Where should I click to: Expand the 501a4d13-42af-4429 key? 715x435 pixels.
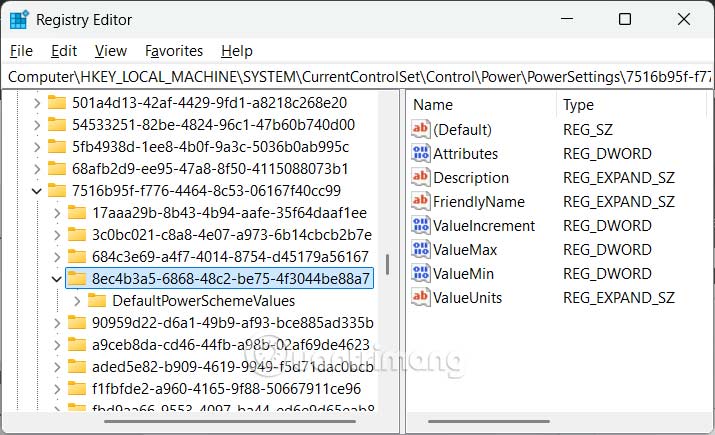[37, 103]
